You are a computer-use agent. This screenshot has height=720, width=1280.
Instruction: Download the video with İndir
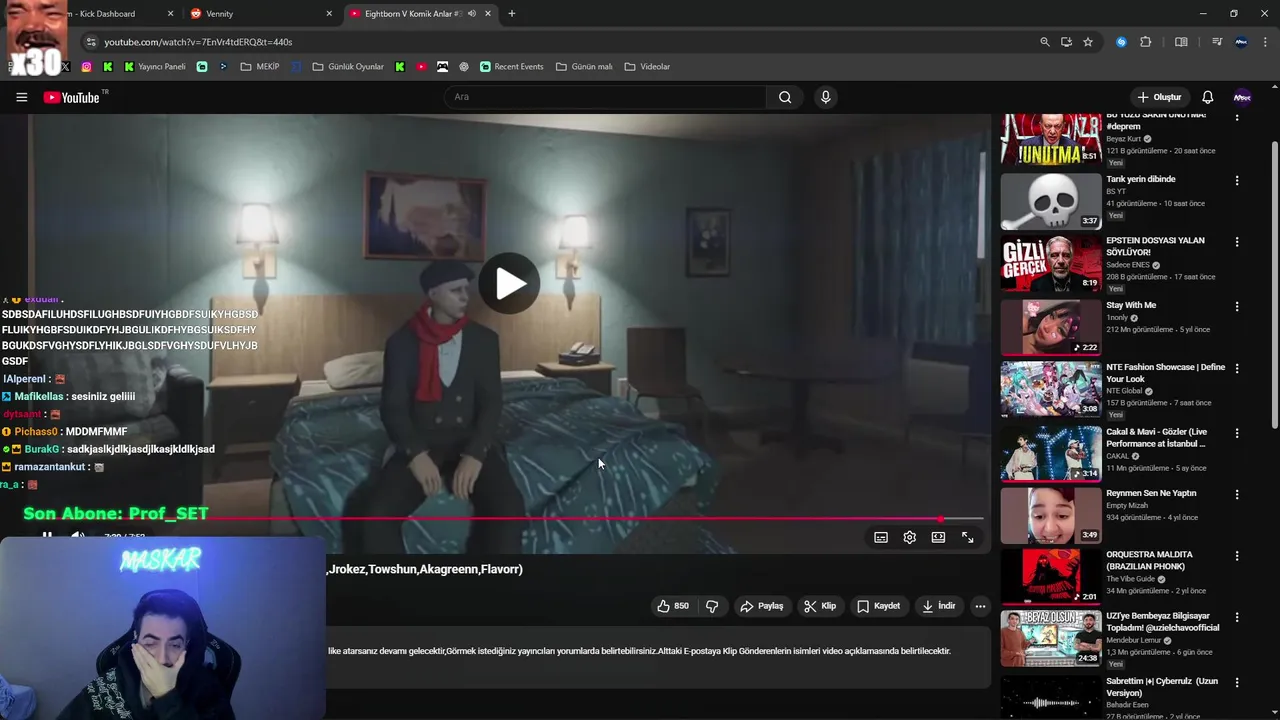click(939, 606)
